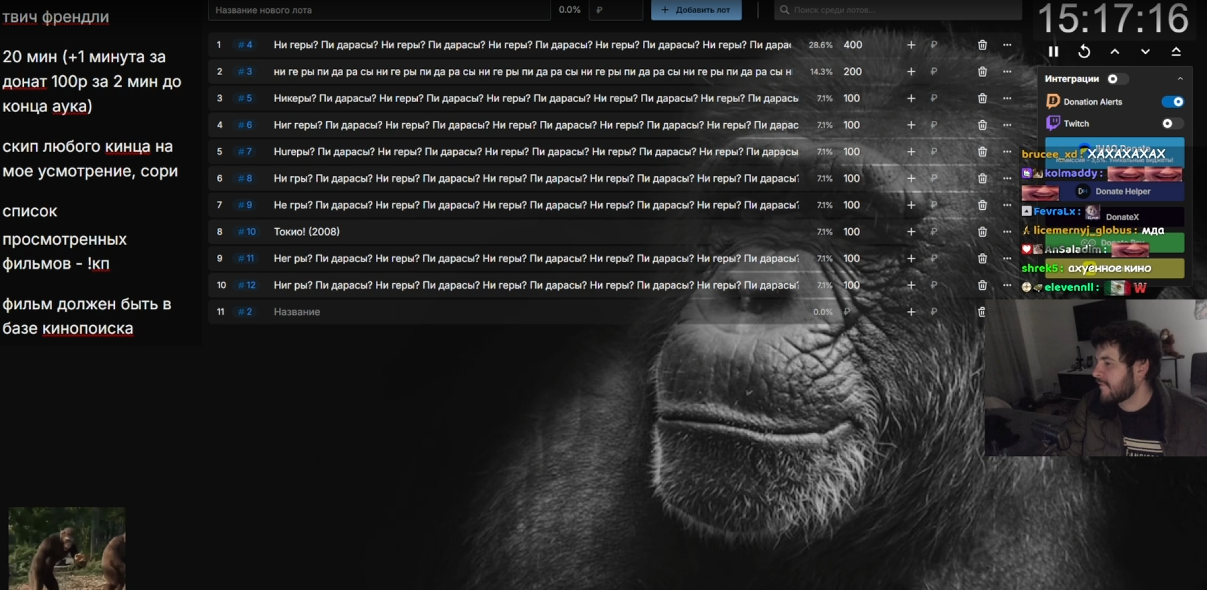The width and height of the screenshot is (1207, 590).
Task: Add amount with plus on Токио! (2008)
Action: coord(911,232)
